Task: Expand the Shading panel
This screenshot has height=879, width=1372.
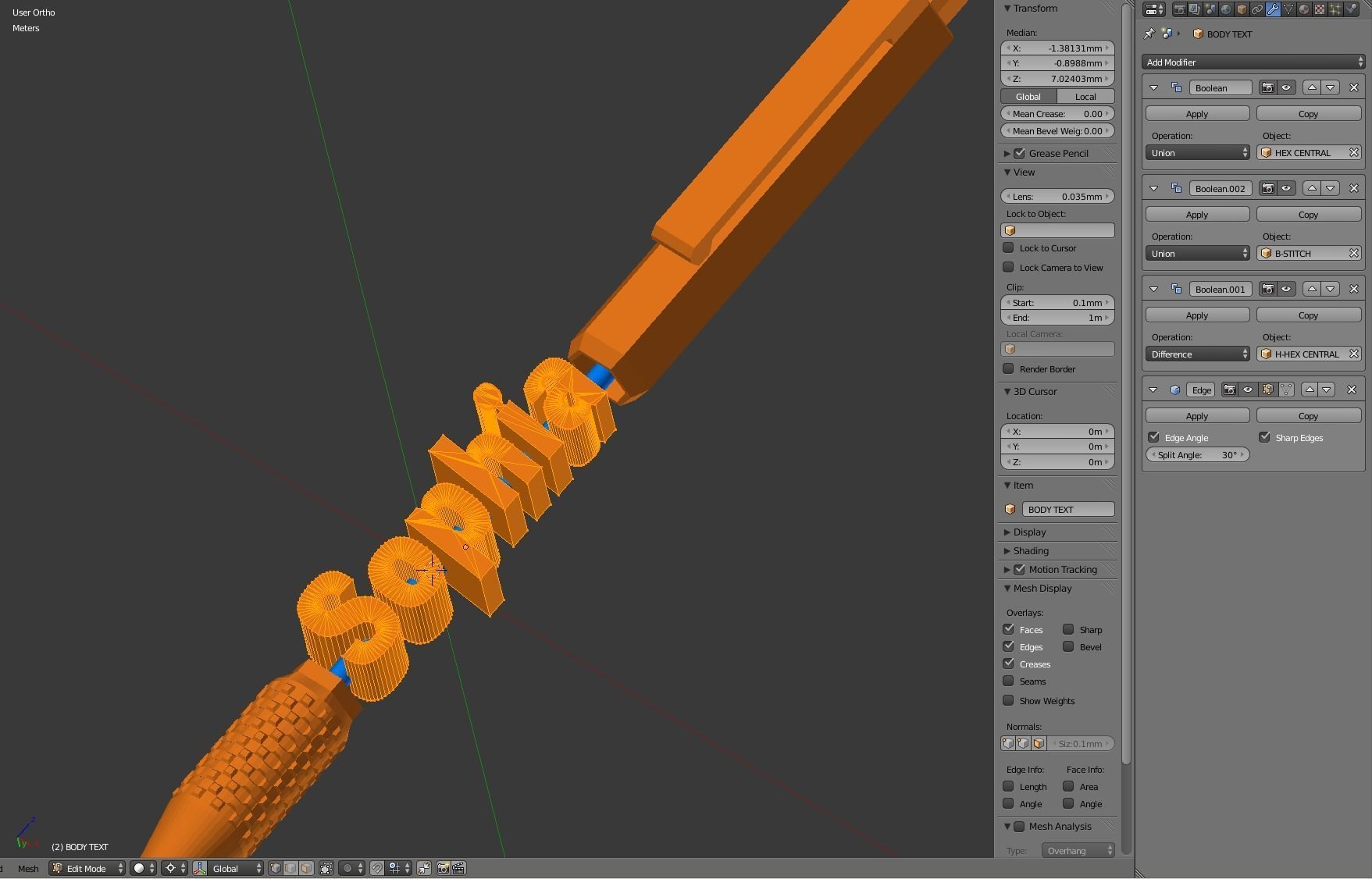Action: pyautogui.click(x=1007, y=550)
